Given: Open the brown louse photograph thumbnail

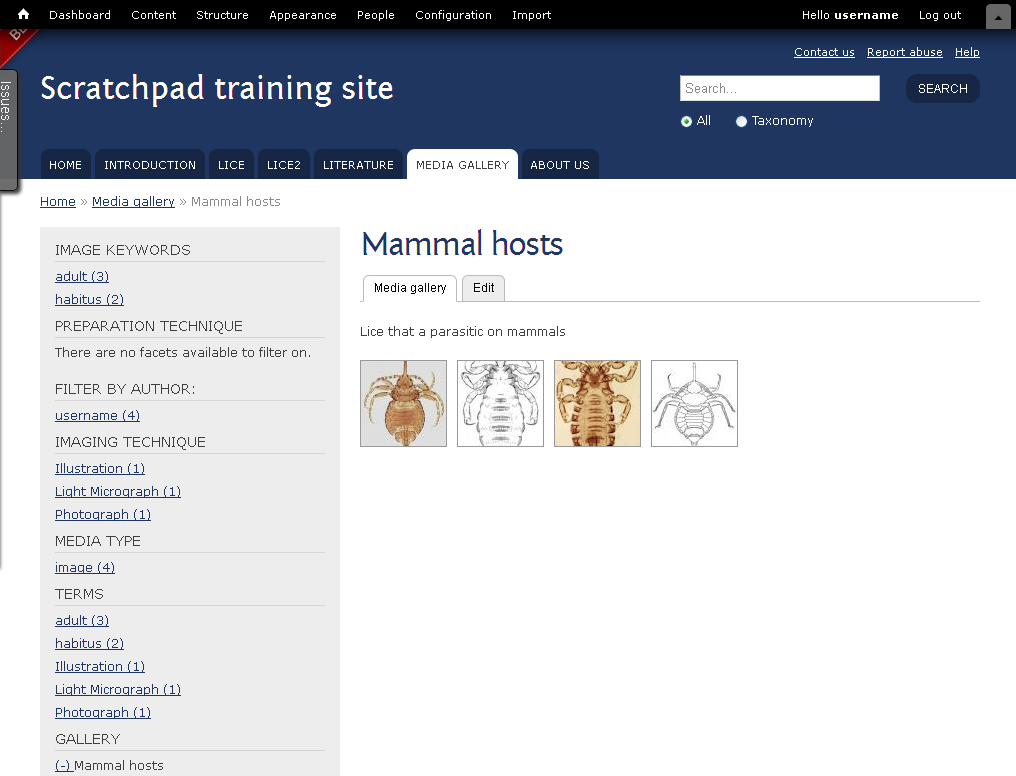Looking at the screenshot, I should click(x=403, y=404).
